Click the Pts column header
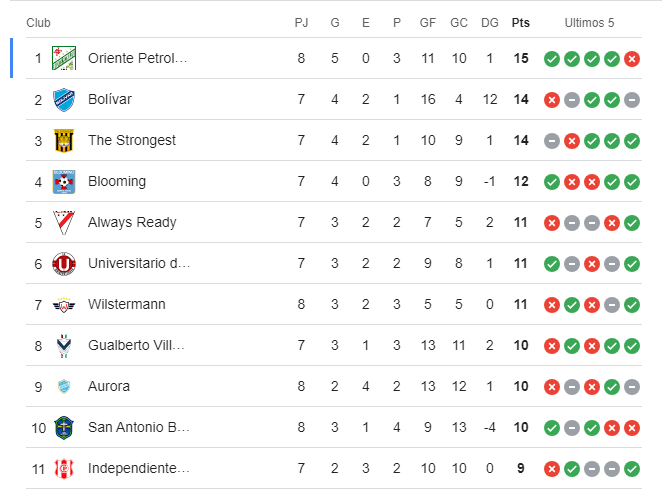 click(520, 23)
